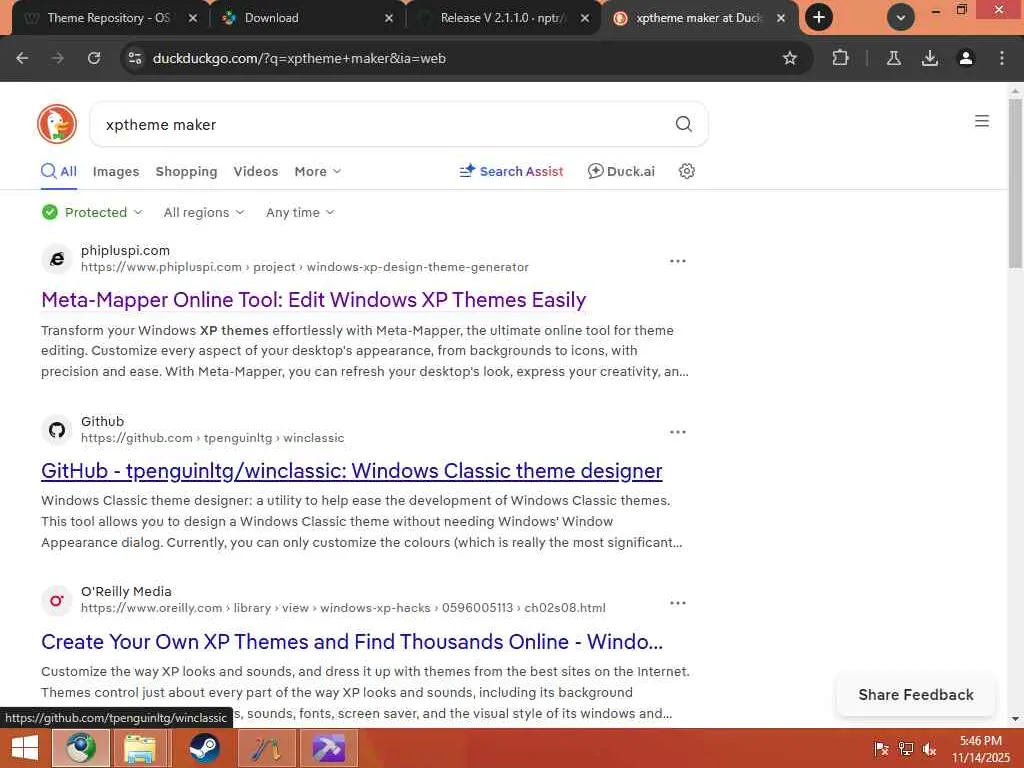Open more options for Github result

coord(678,432)
